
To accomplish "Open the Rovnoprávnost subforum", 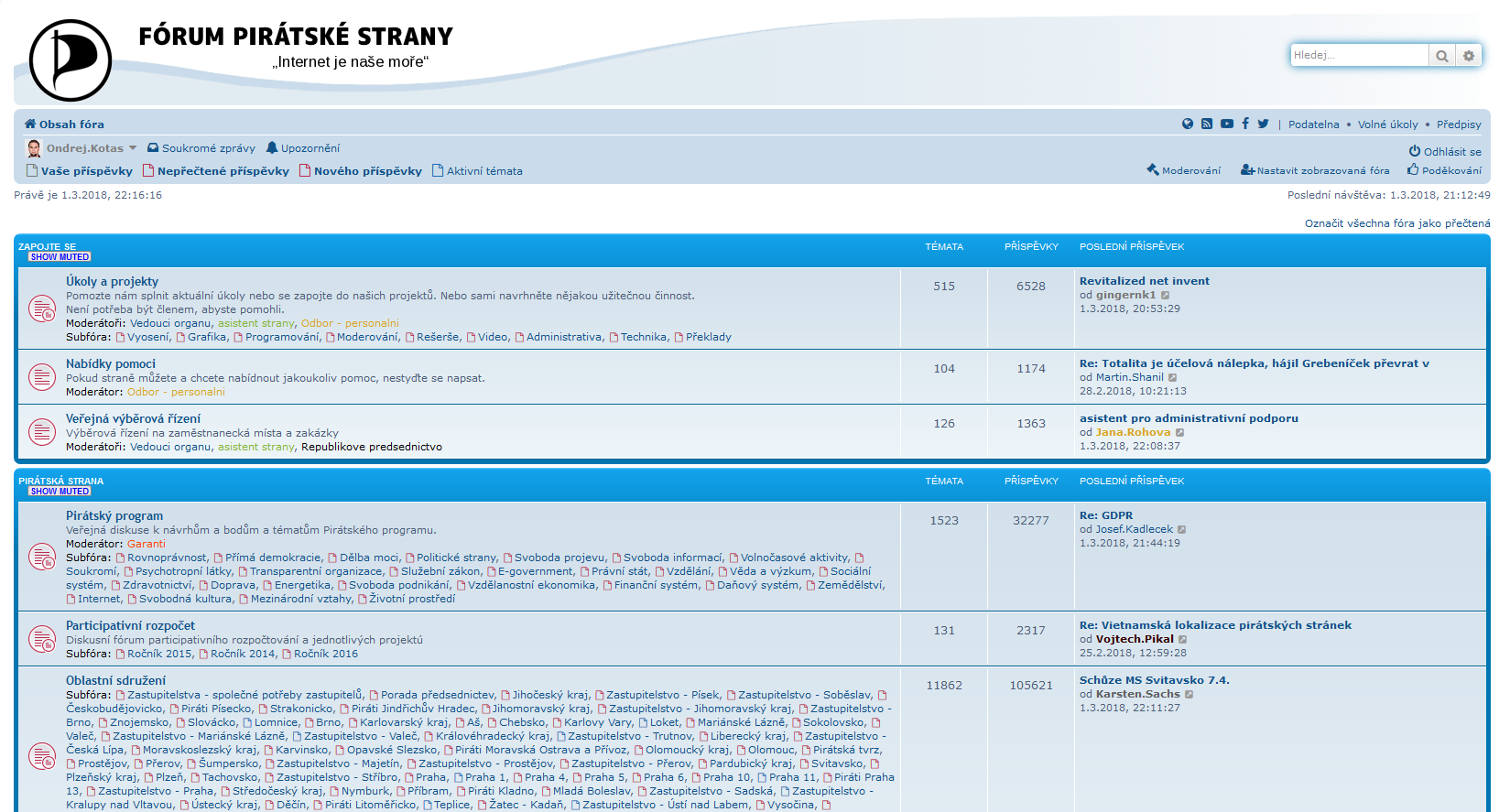I will (168, 558).
